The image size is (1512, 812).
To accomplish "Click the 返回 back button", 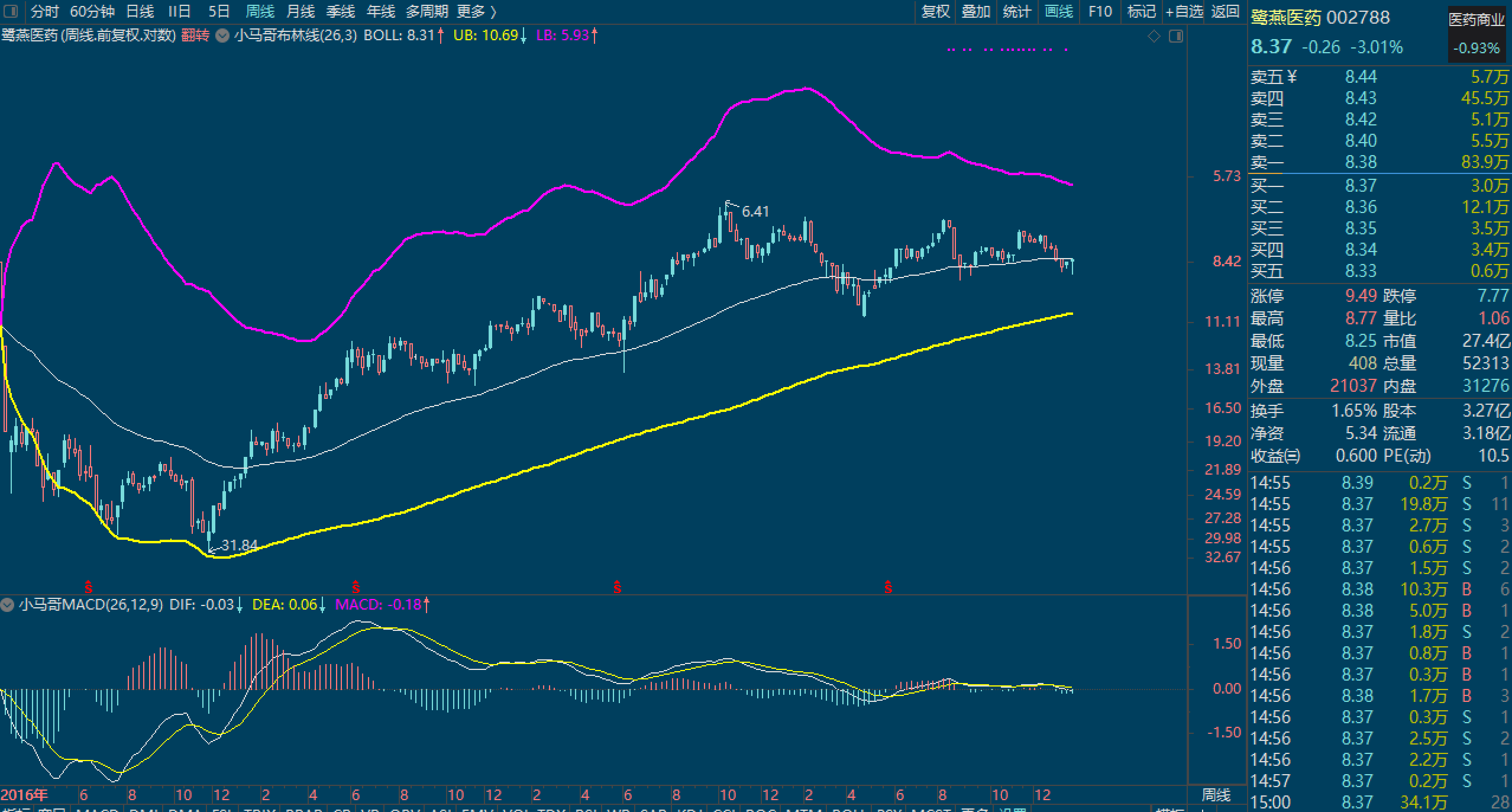I will [x=1225, y=11].
